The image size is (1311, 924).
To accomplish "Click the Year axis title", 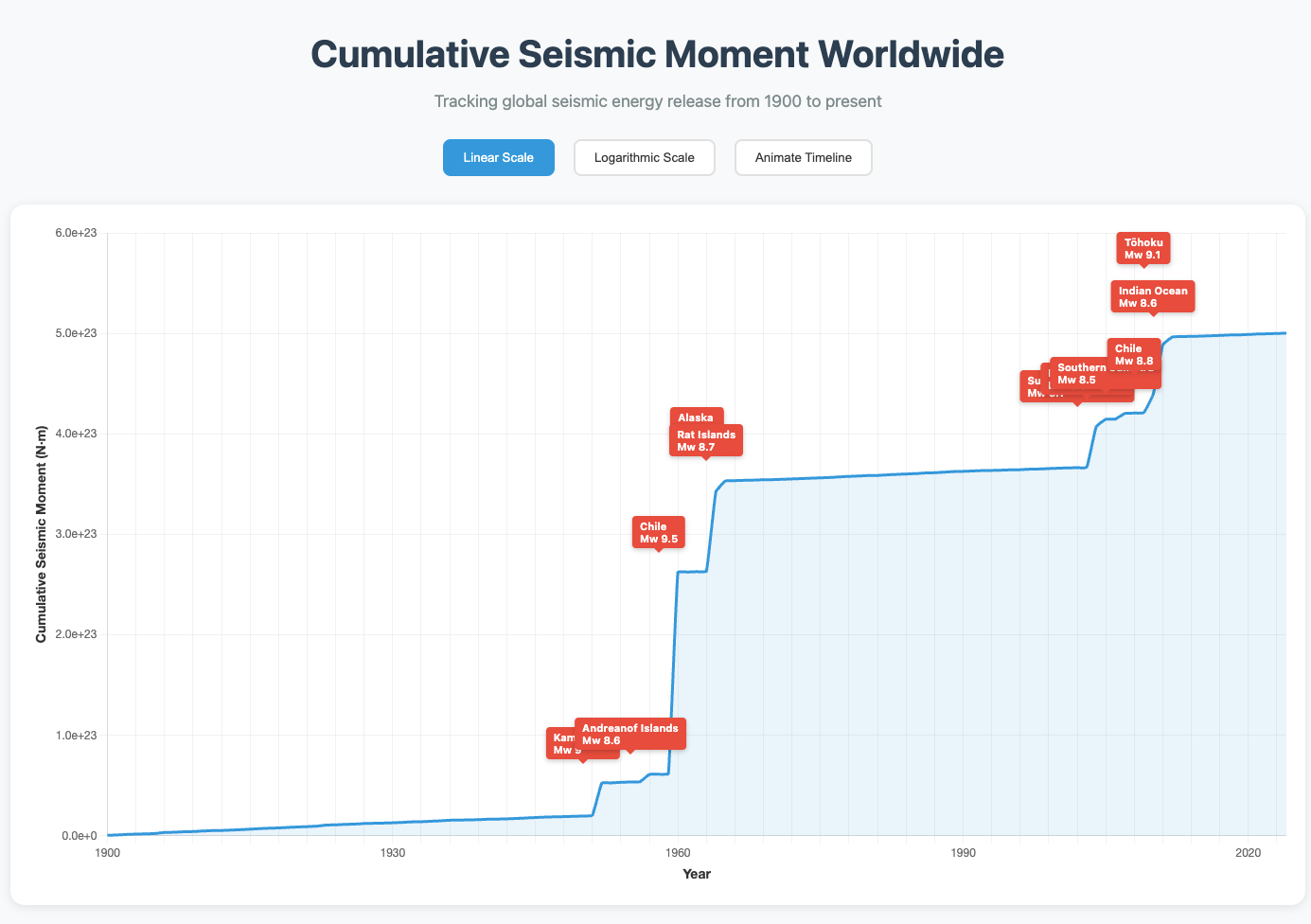I will click(697, 874).
